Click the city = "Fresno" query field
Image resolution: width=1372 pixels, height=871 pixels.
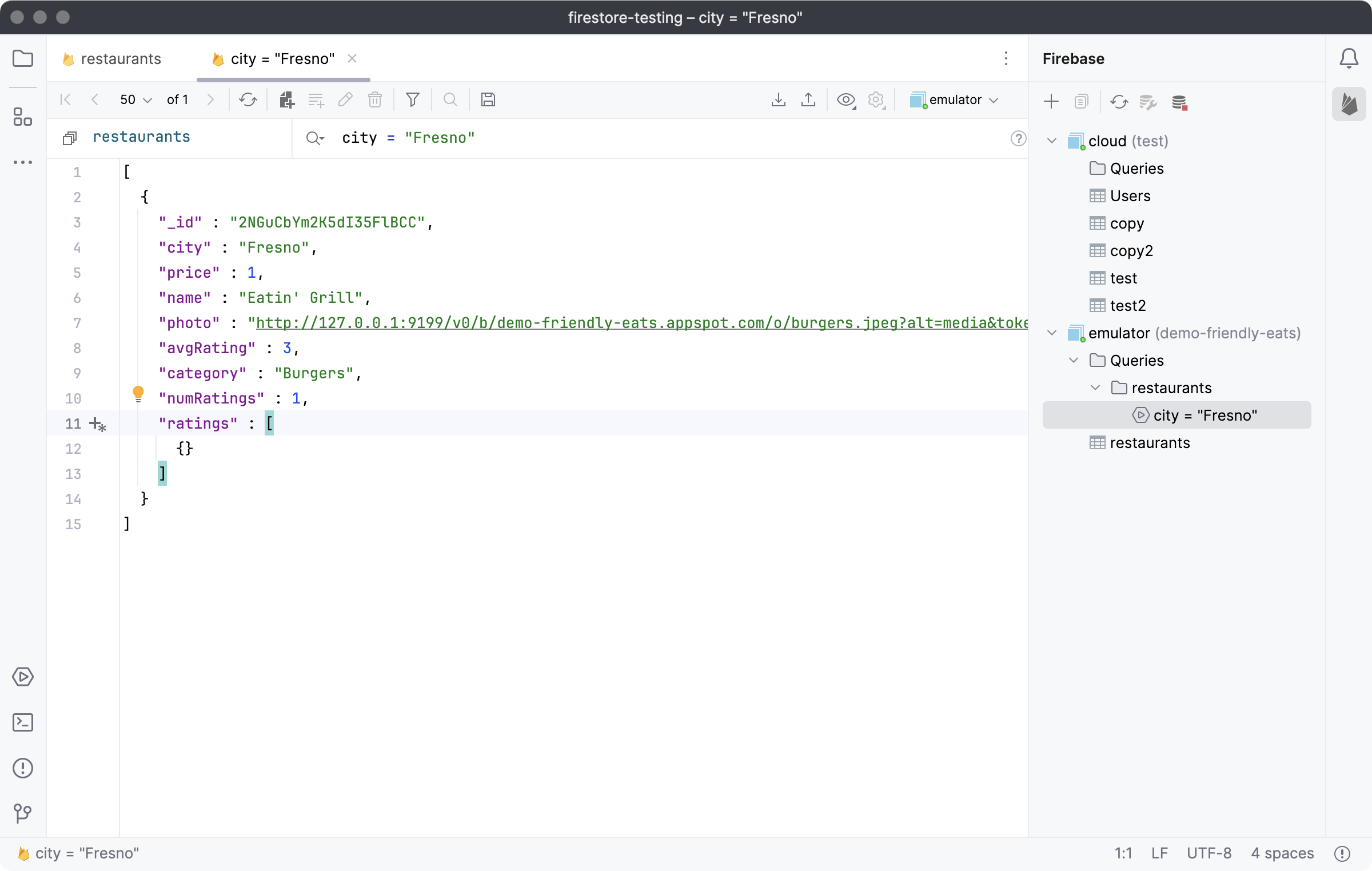click(408, 138)
